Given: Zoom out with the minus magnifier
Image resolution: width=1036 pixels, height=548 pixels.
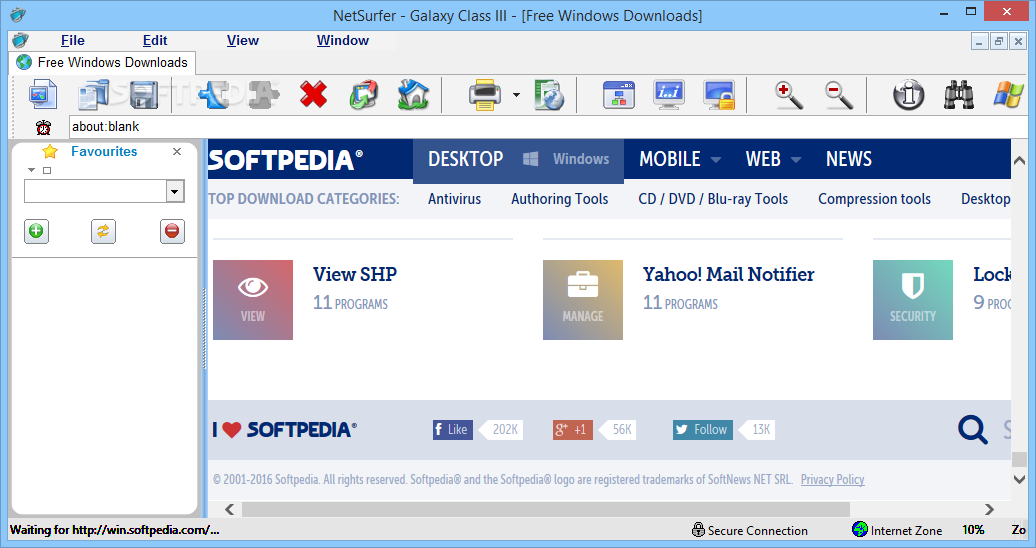Looking at the screenshot, I should 839,95.
